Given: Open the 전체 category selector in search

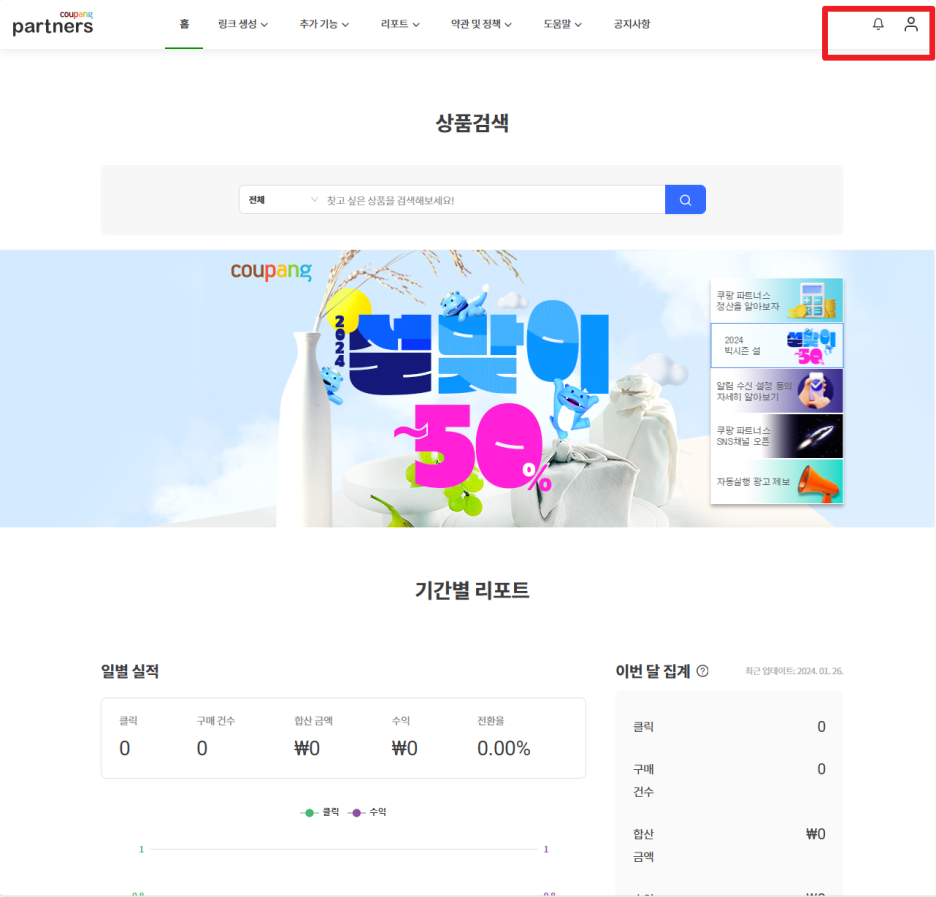Looking at the screenshot, I should [x=283, y=199].
